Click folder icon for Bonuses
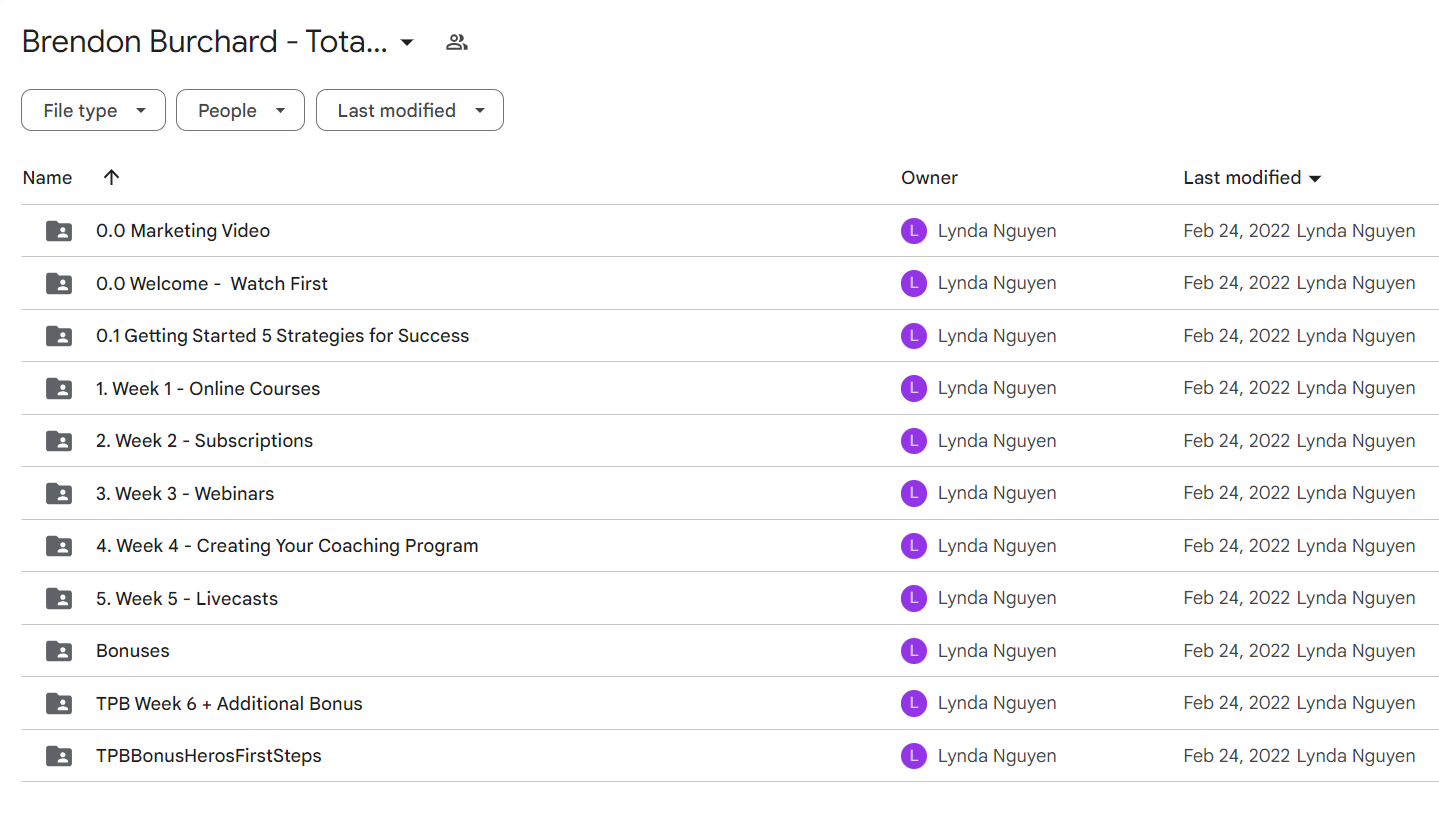The image size is (1439, 834). [59, 651]
